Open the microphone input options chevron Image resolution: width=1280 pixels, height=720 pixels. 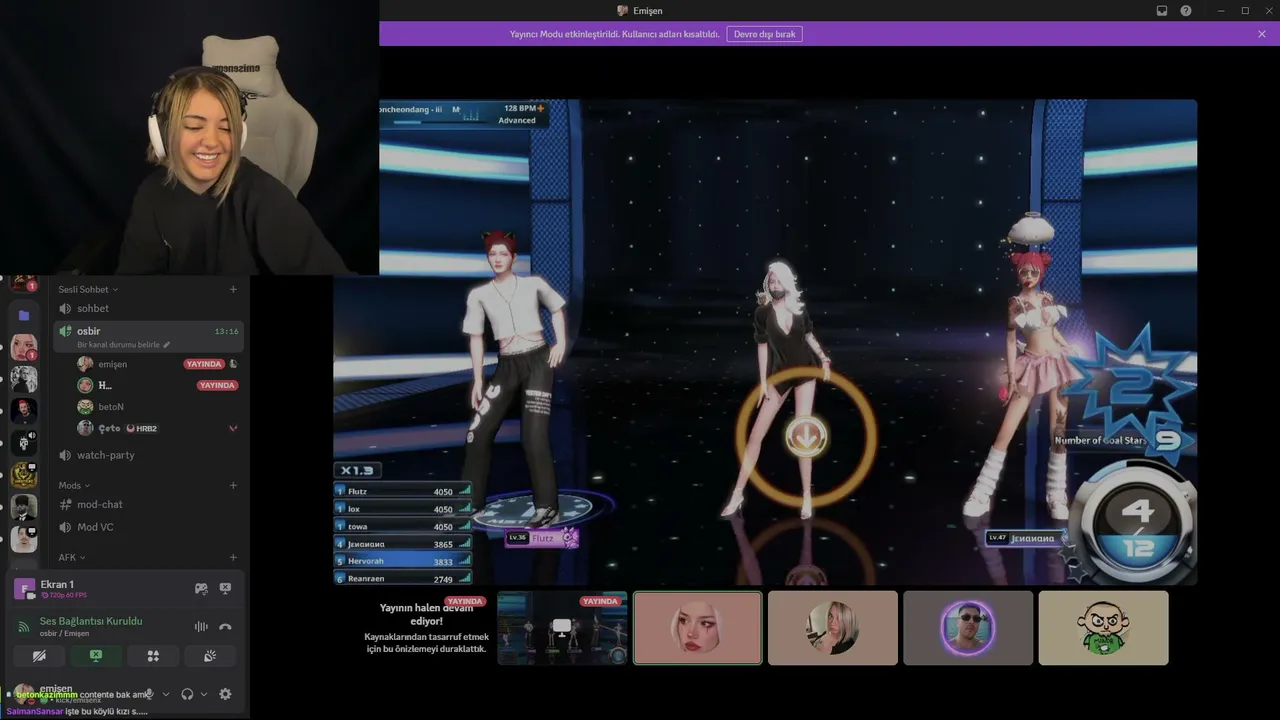[166, 694]
